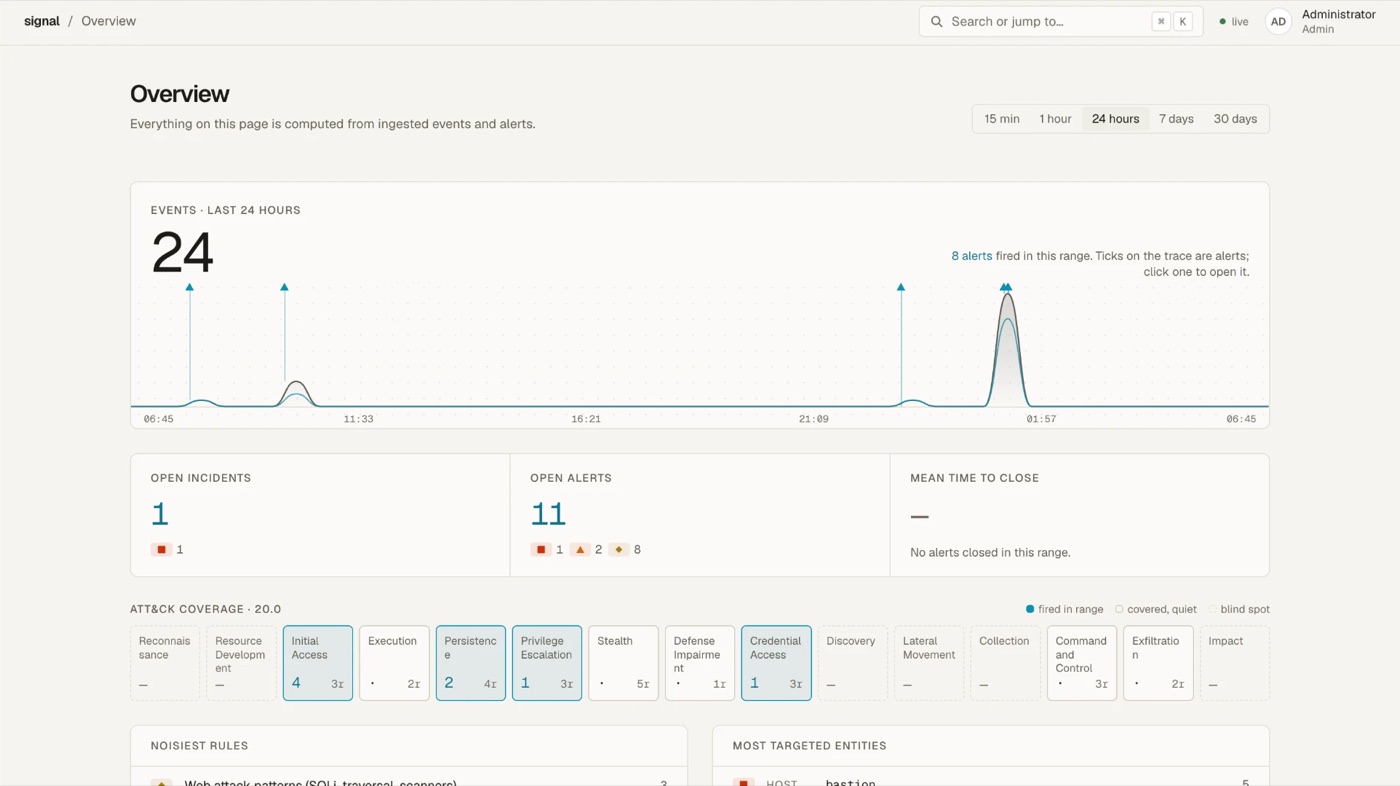Open the alert tick after 21:09
Screen dimensions: 1400x786
pos(901,288)
